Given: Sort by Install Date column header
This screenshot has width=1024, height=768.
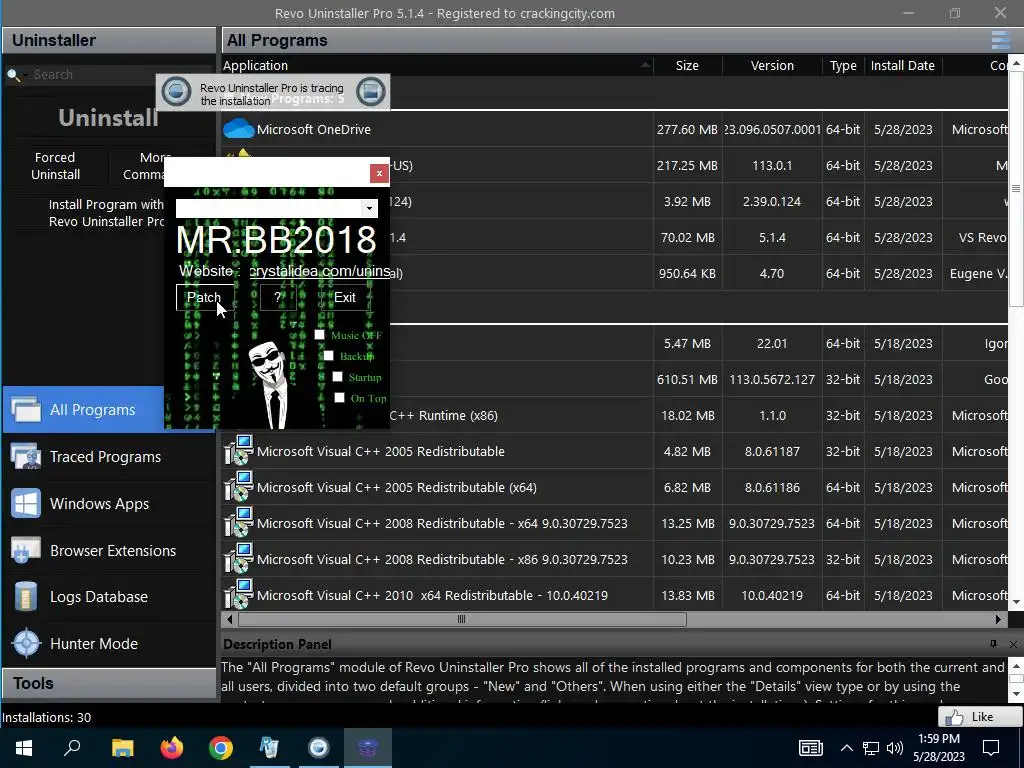Looking at the screenshot, I should [903, 65].
